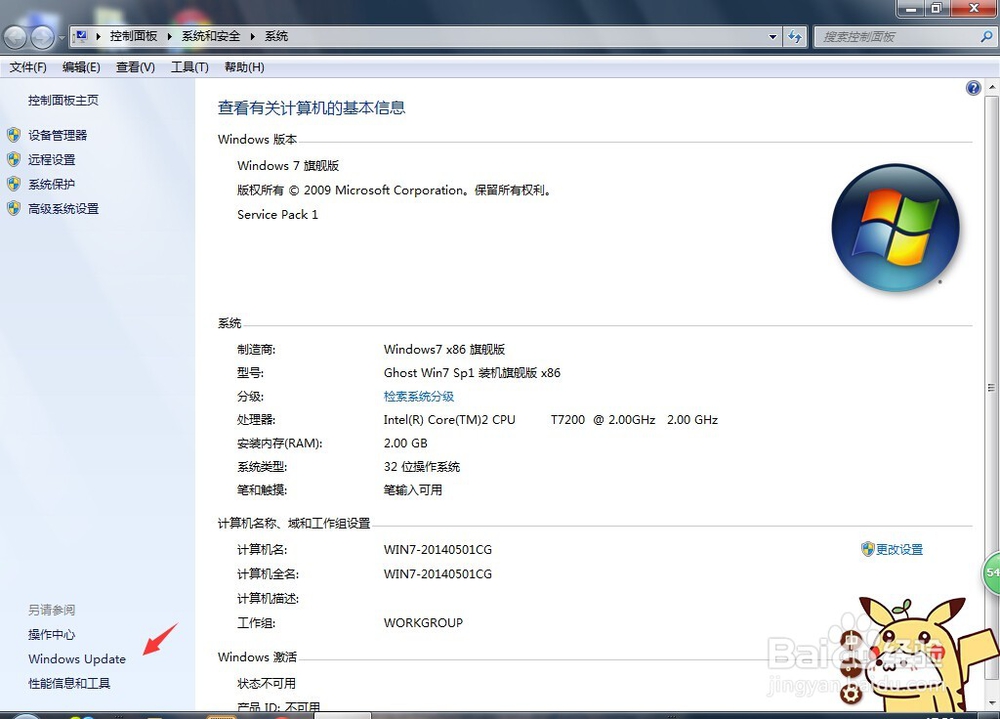Open the 文件(F) menu
This screenshot has height=719, width=1000.
click(27, 67)
